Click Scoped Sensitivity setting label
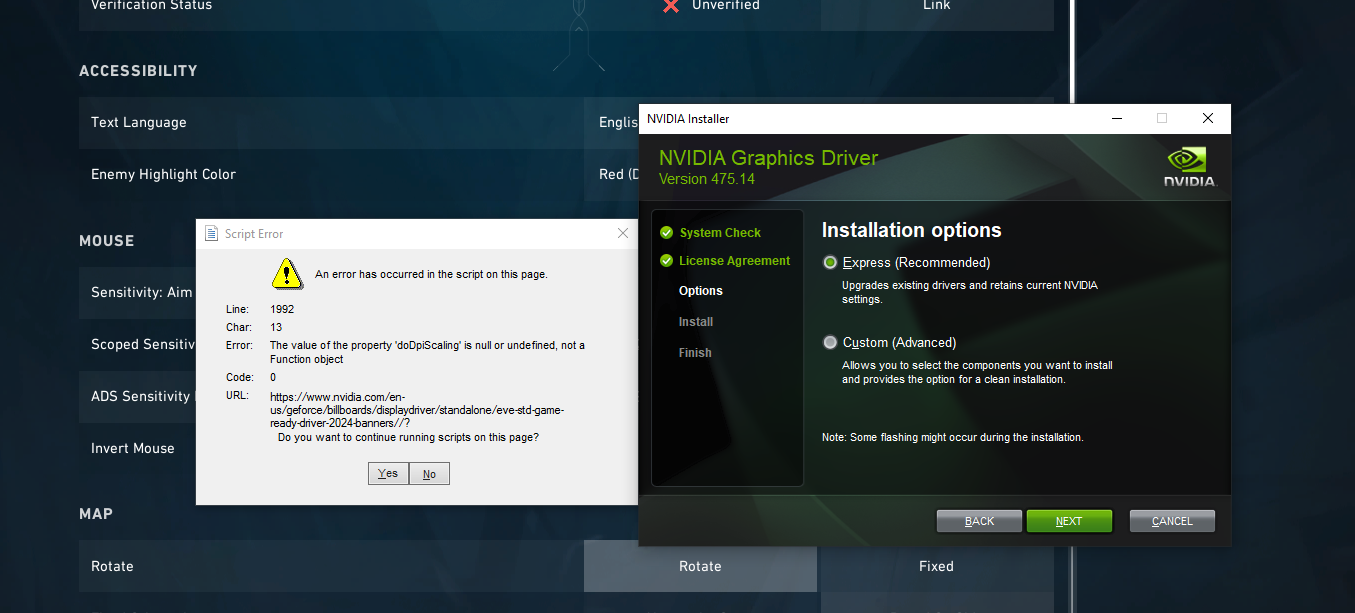Image resolution: width=1355 pixels, height=613 pixels. click(x=143, y=345)
